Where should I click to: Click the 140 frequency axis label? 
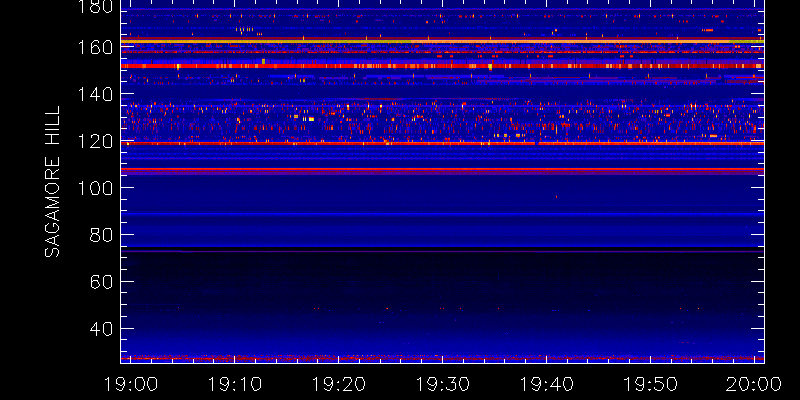(x=96, y=94)
